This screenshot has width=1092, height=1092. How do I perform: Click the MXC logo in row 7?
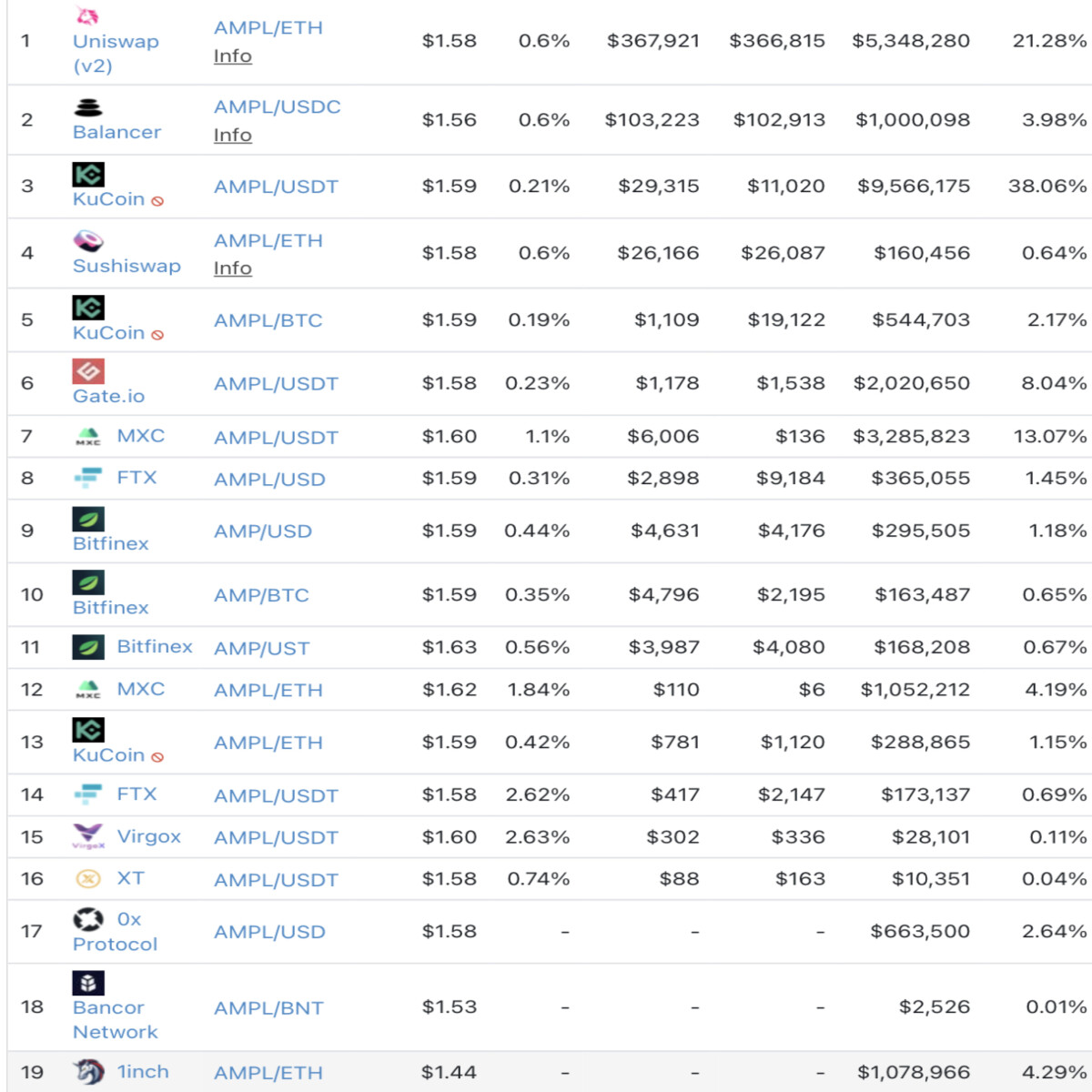[x=87, y=437]
